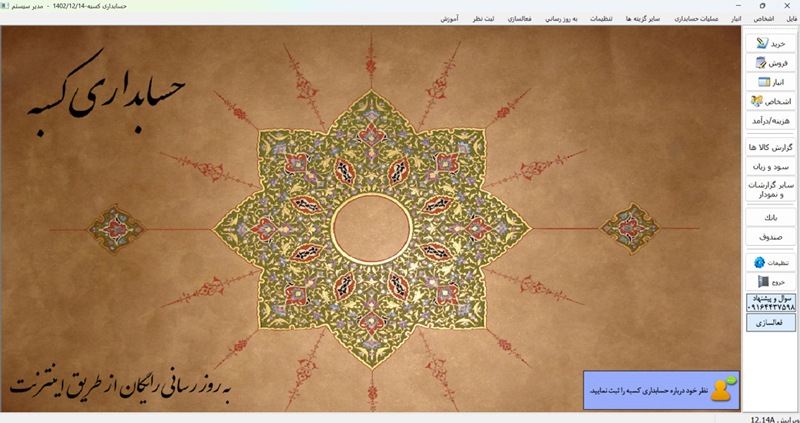Viewport: 800px width, 423px height.
Task: Open the انبار menu in the menu bar
Action: click(736, 19)
